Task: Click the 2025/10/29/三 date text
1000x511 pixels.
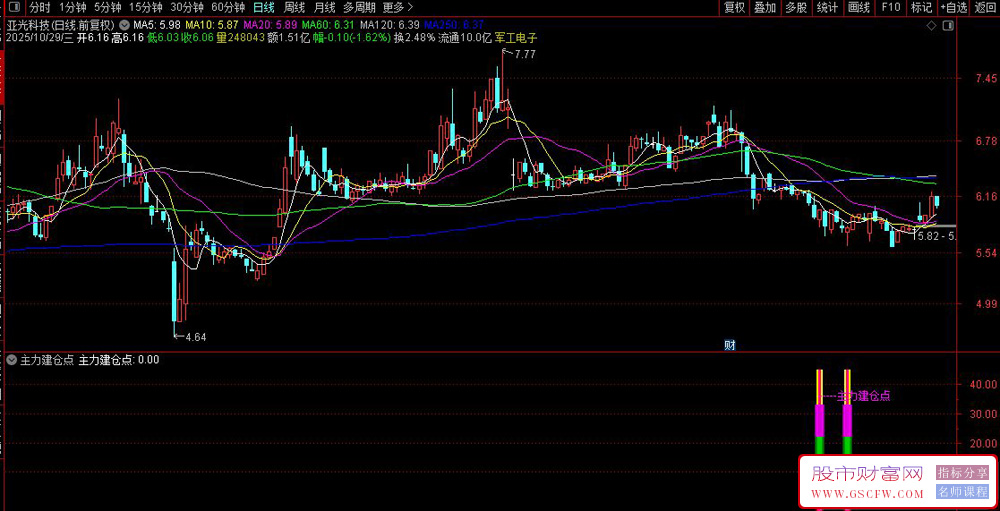Action: (38, 38)
